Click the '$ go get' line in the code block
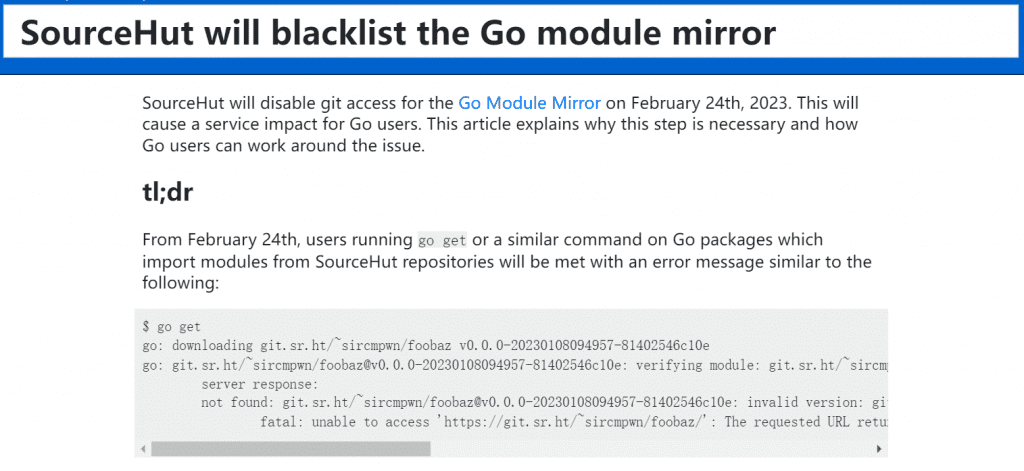The width and height of the screenshot is (1024, 471). click(x=172, y=327)
